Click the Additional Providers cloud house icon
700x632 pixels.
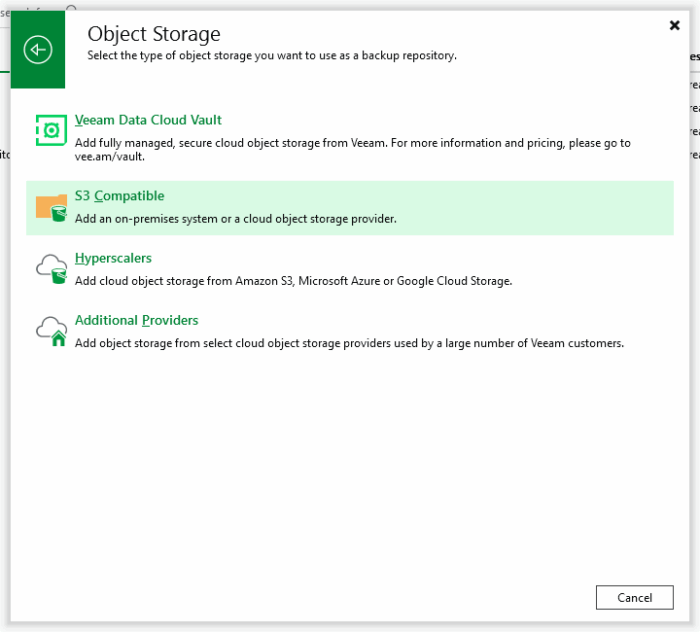point(51,331)
